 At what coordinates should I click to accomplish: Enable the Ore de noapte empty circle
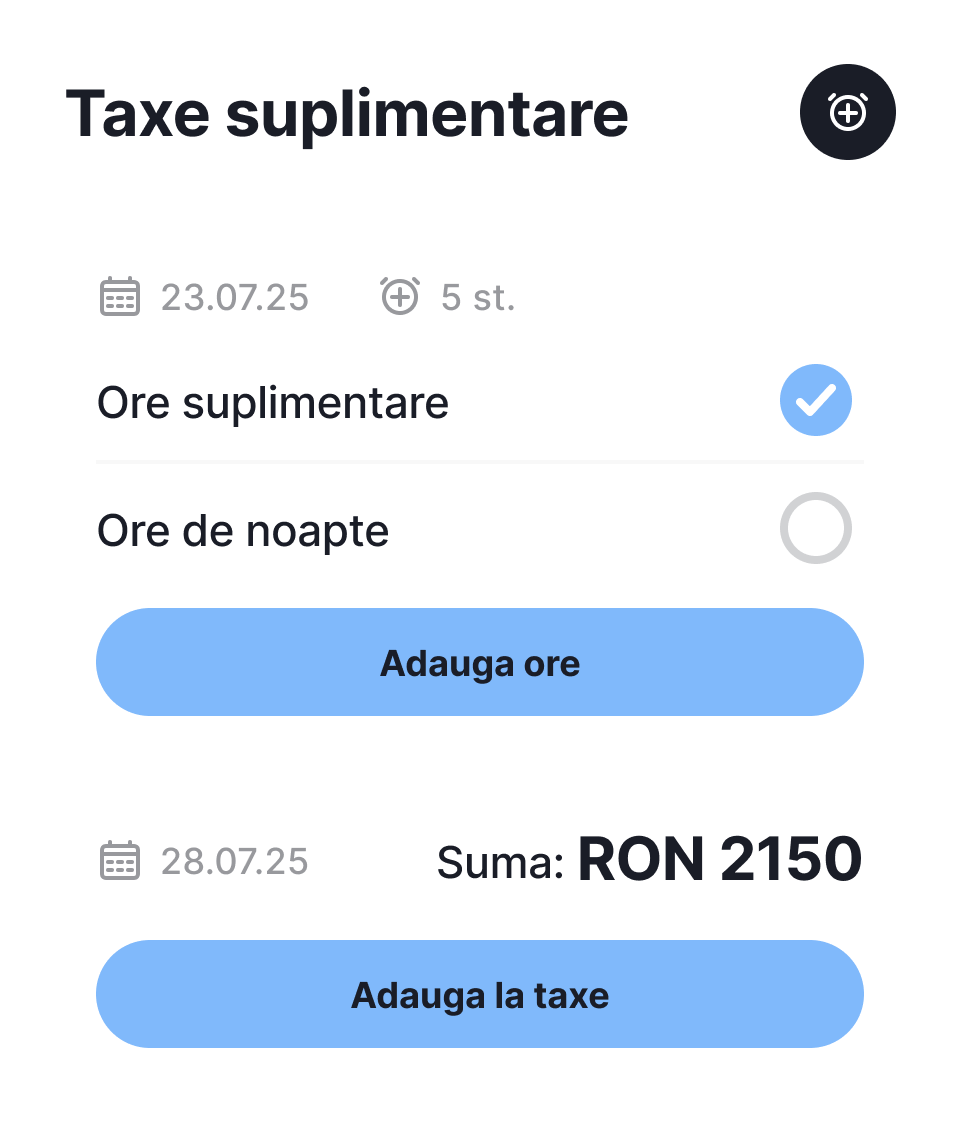tap(815, 528)
